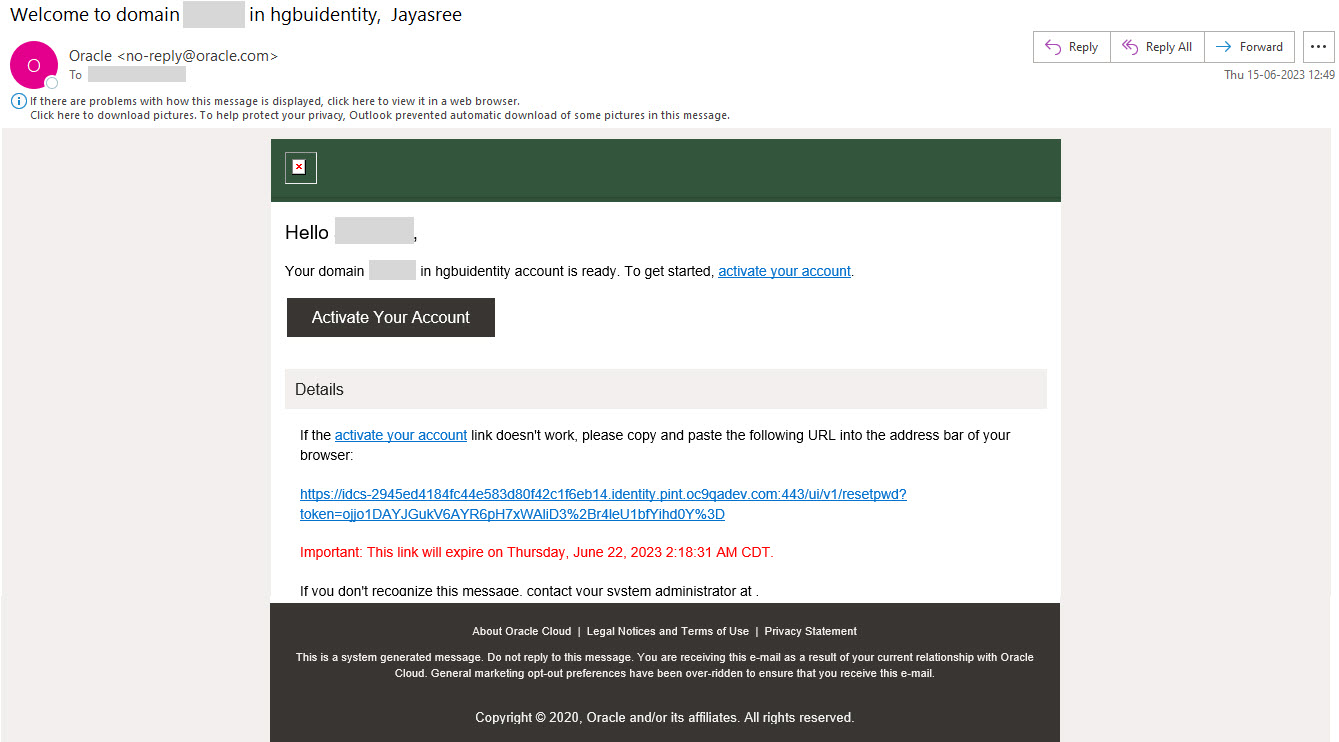Open Legal Notices and Terms of Use
The image size is (1339, 742).
tap(667, 631)
